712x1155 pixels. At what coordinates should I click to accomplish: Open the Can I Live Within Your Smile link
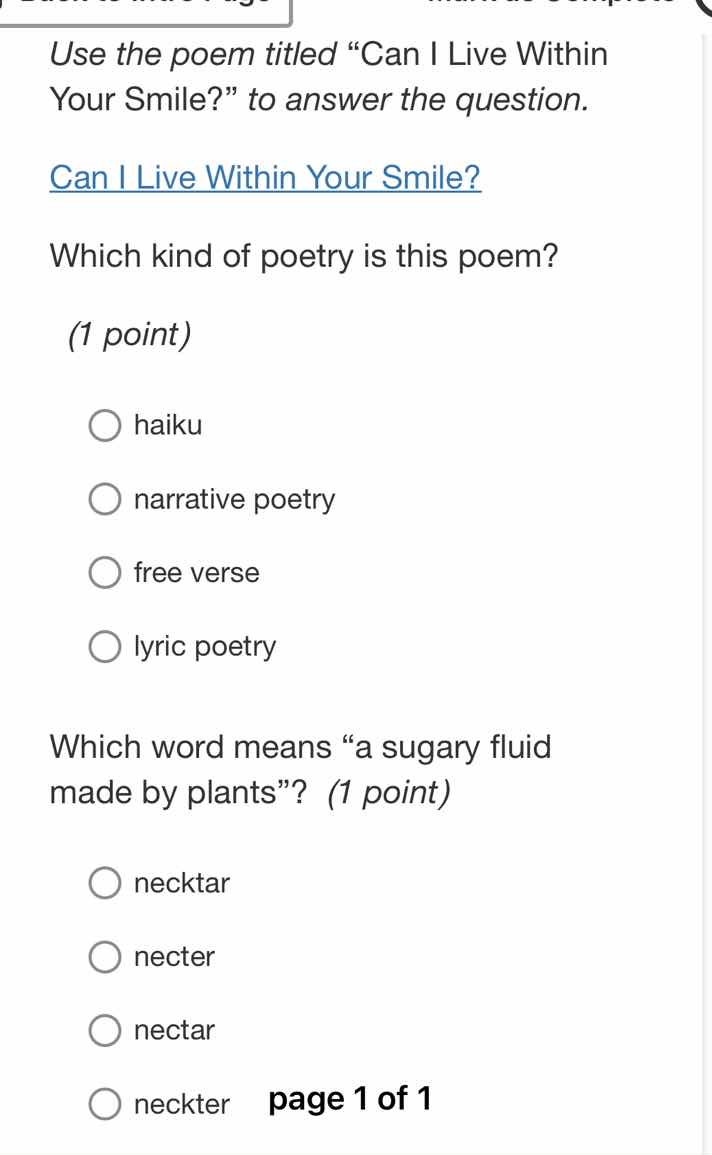(x=265, y=177)
